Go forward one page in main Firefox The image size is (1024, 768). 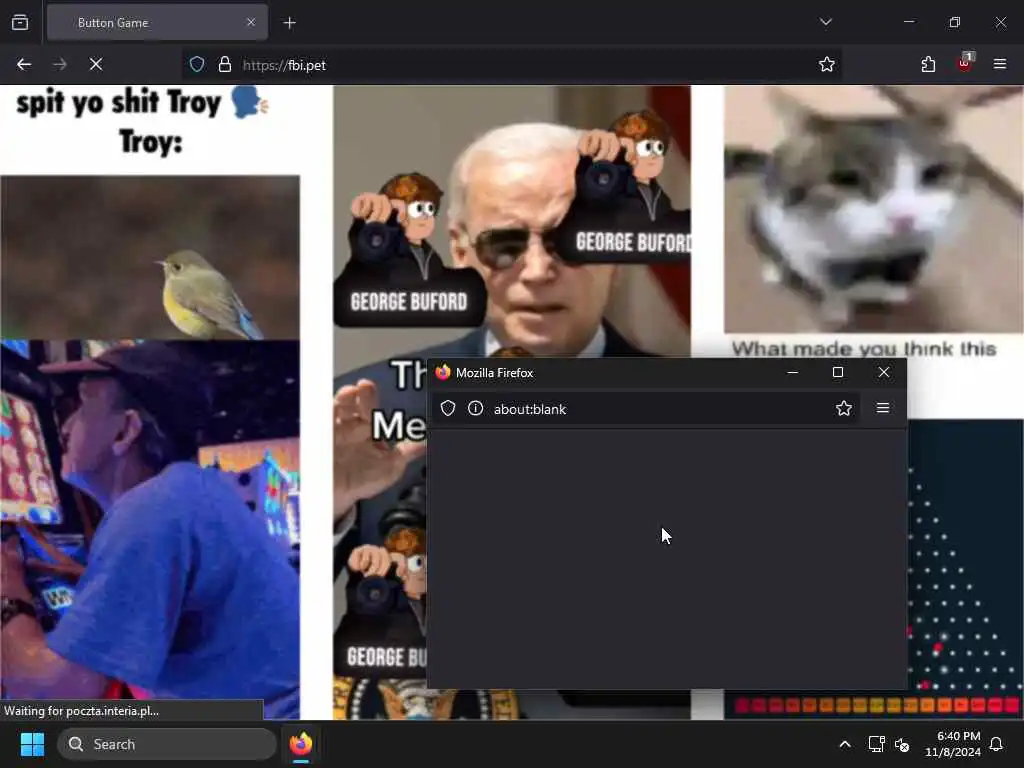pos(60,64)
